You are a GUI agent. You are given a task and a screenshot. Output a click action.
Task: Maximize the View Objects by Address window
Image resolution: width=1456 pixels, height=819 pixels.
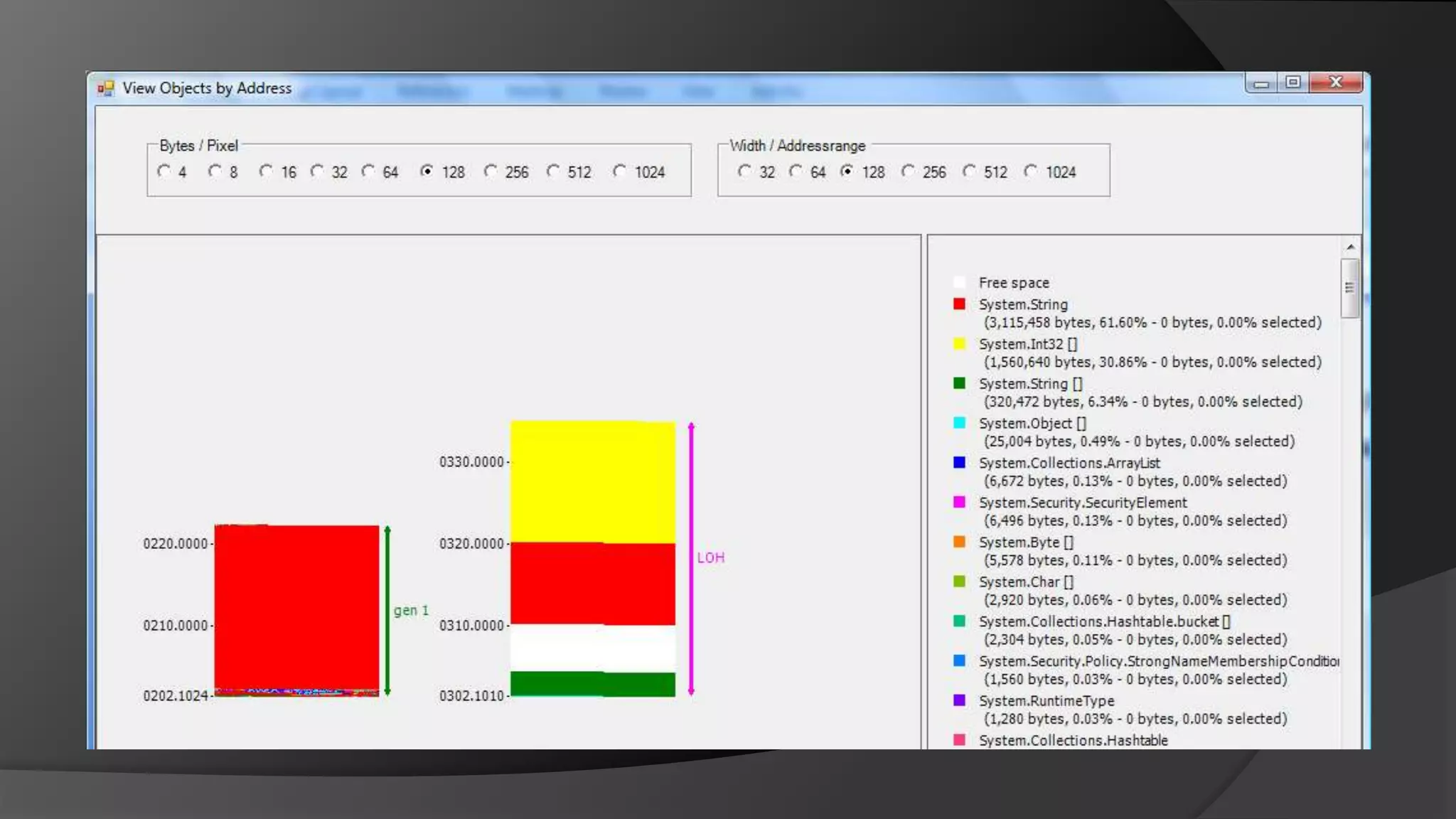[1293, 82]
